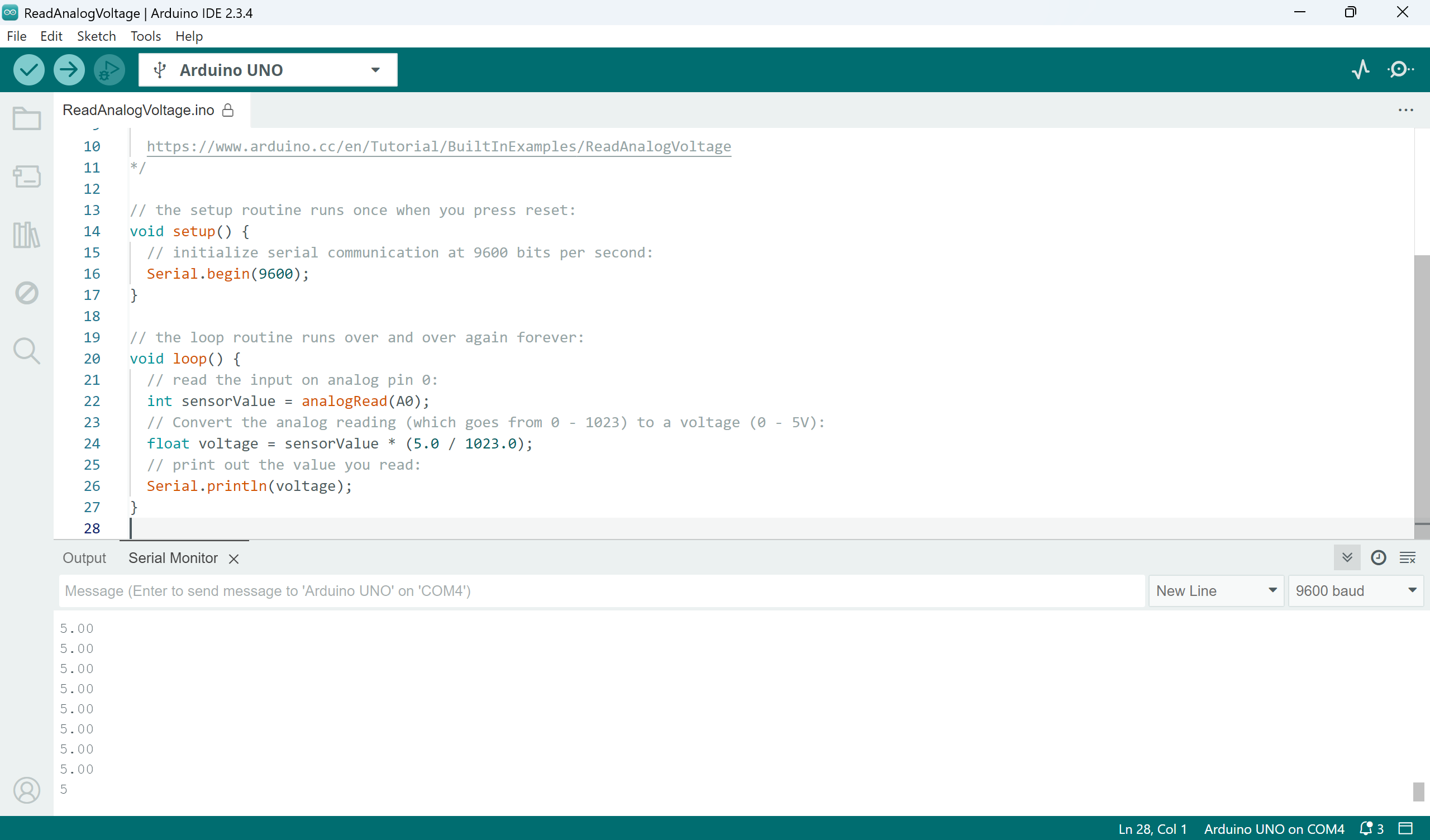Toggle timestamp display in Serial Monitor
Image resolution: width=1430 pixels, height=840 pixels.
(x=1378, y=557)
